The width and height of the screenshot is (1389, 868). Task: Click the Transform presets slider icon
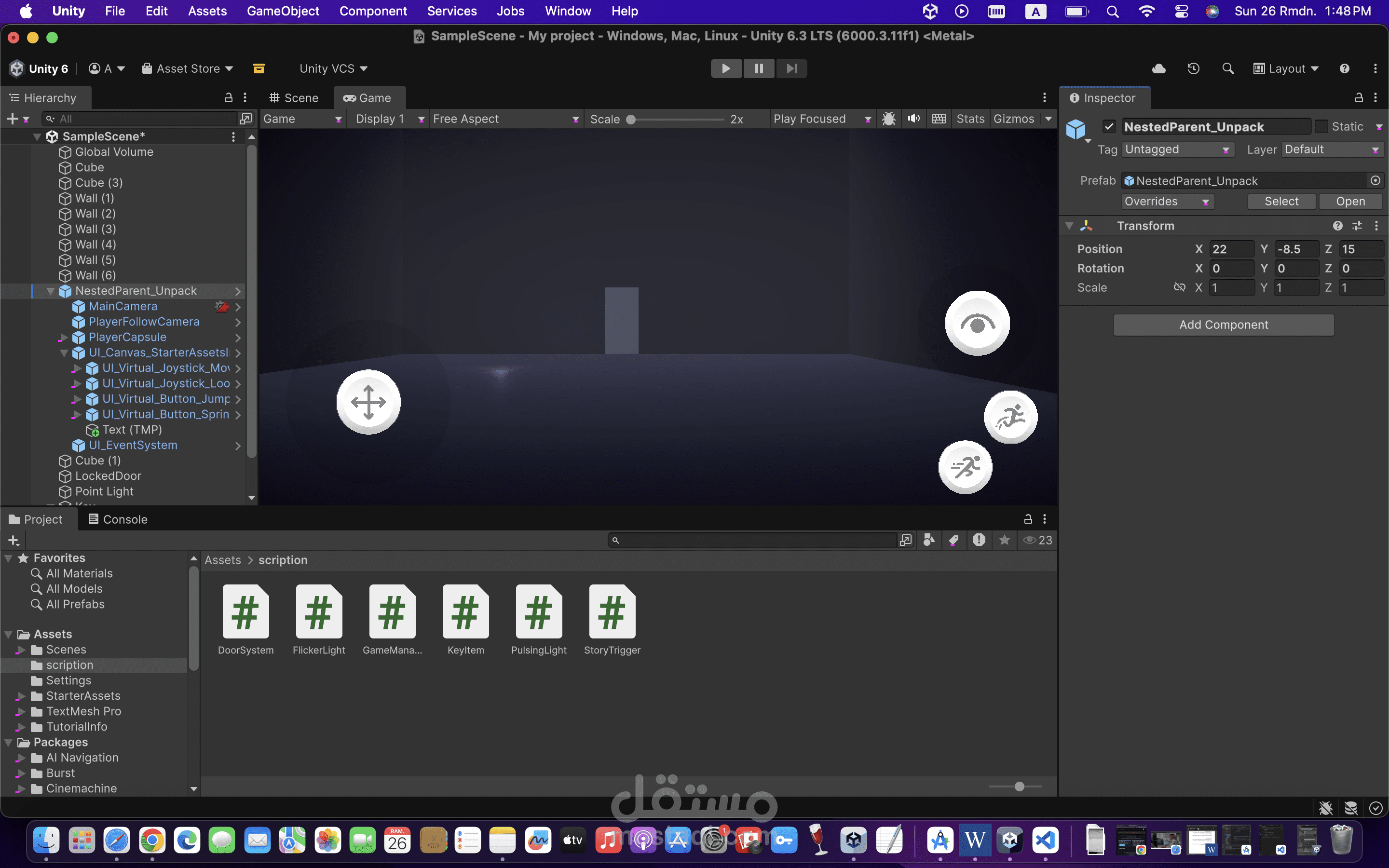coord(1357,226)
